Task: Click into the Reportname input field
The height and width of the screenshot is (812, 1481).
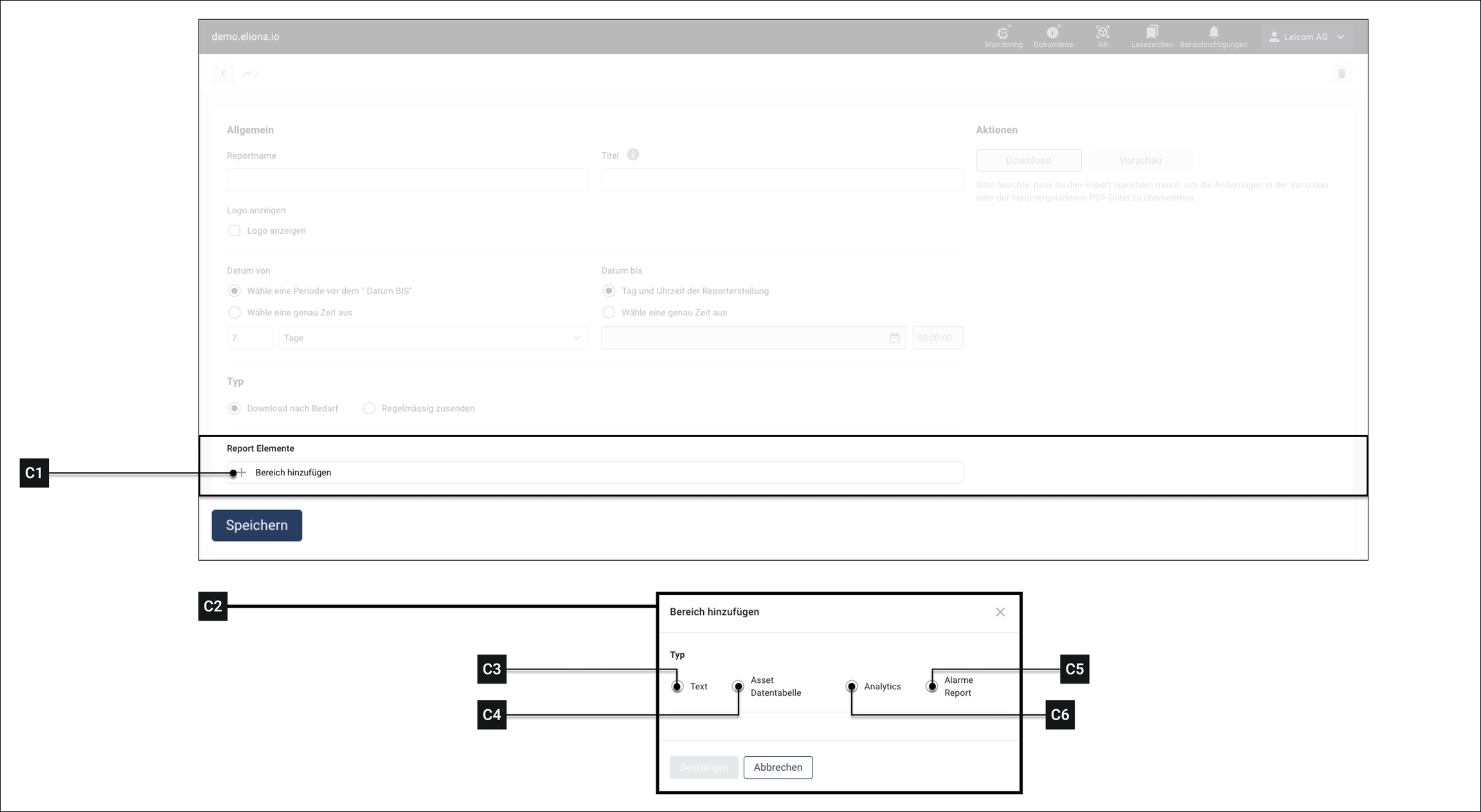Action: pos(407,180)
